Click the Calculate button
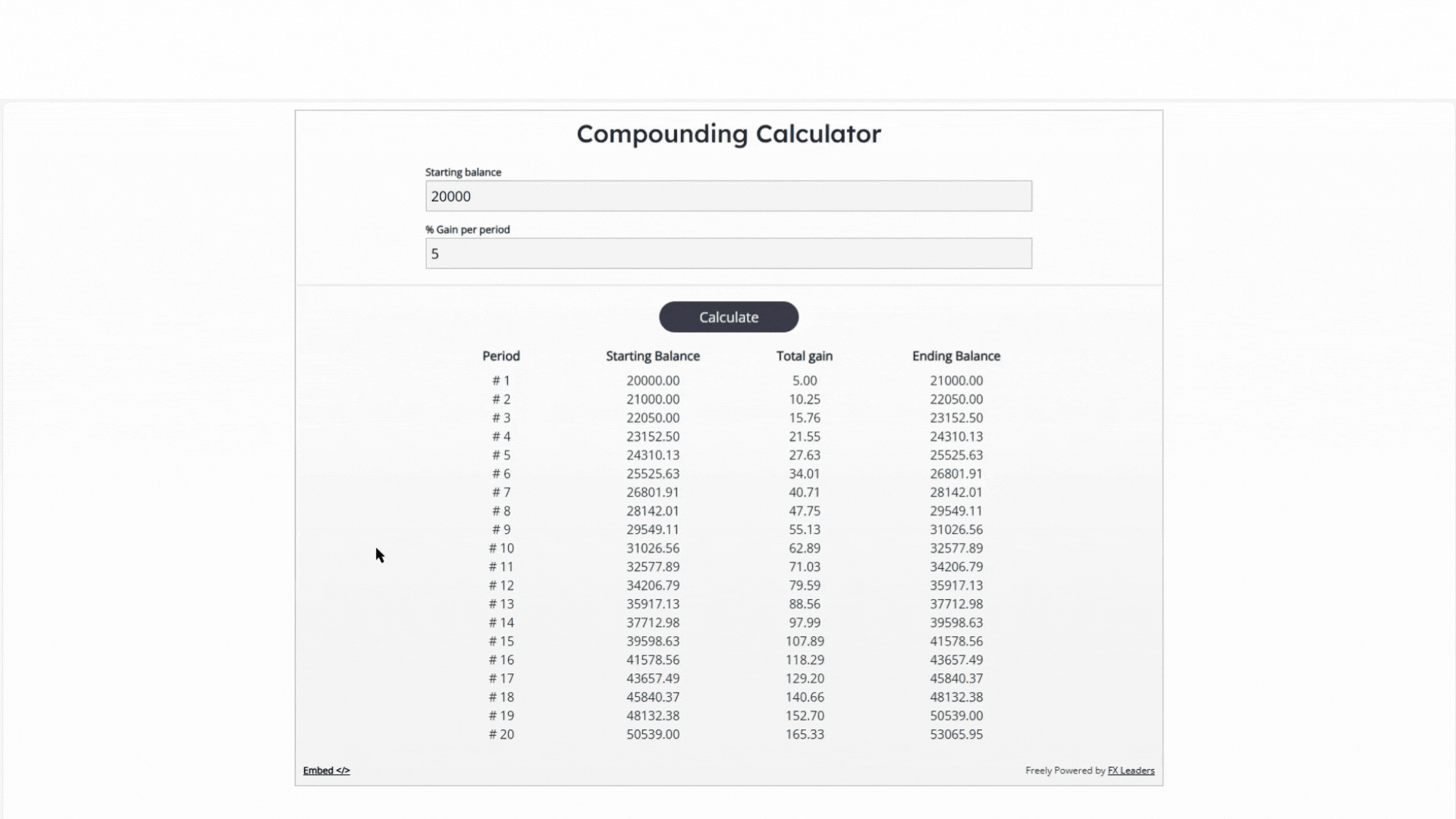The image size is (1456, 819). click(x=728, y=317)
